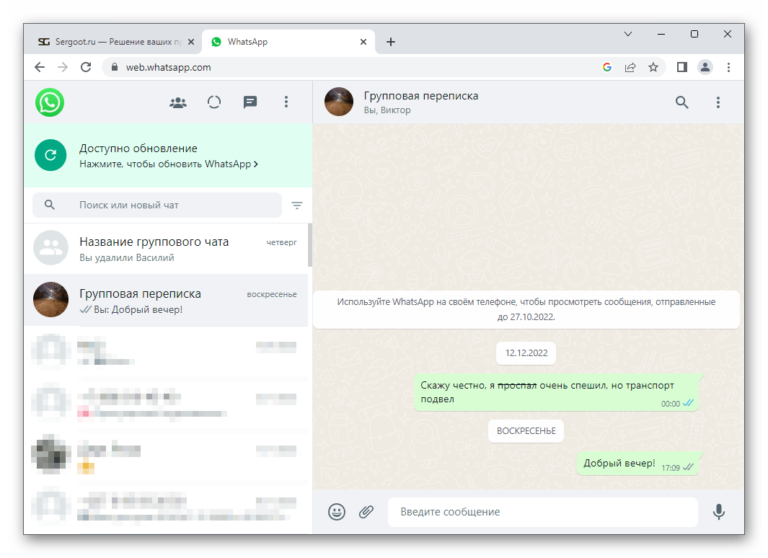Share this page via the share icon
This screenshot has height=558, width=768.
click(630, 67)
